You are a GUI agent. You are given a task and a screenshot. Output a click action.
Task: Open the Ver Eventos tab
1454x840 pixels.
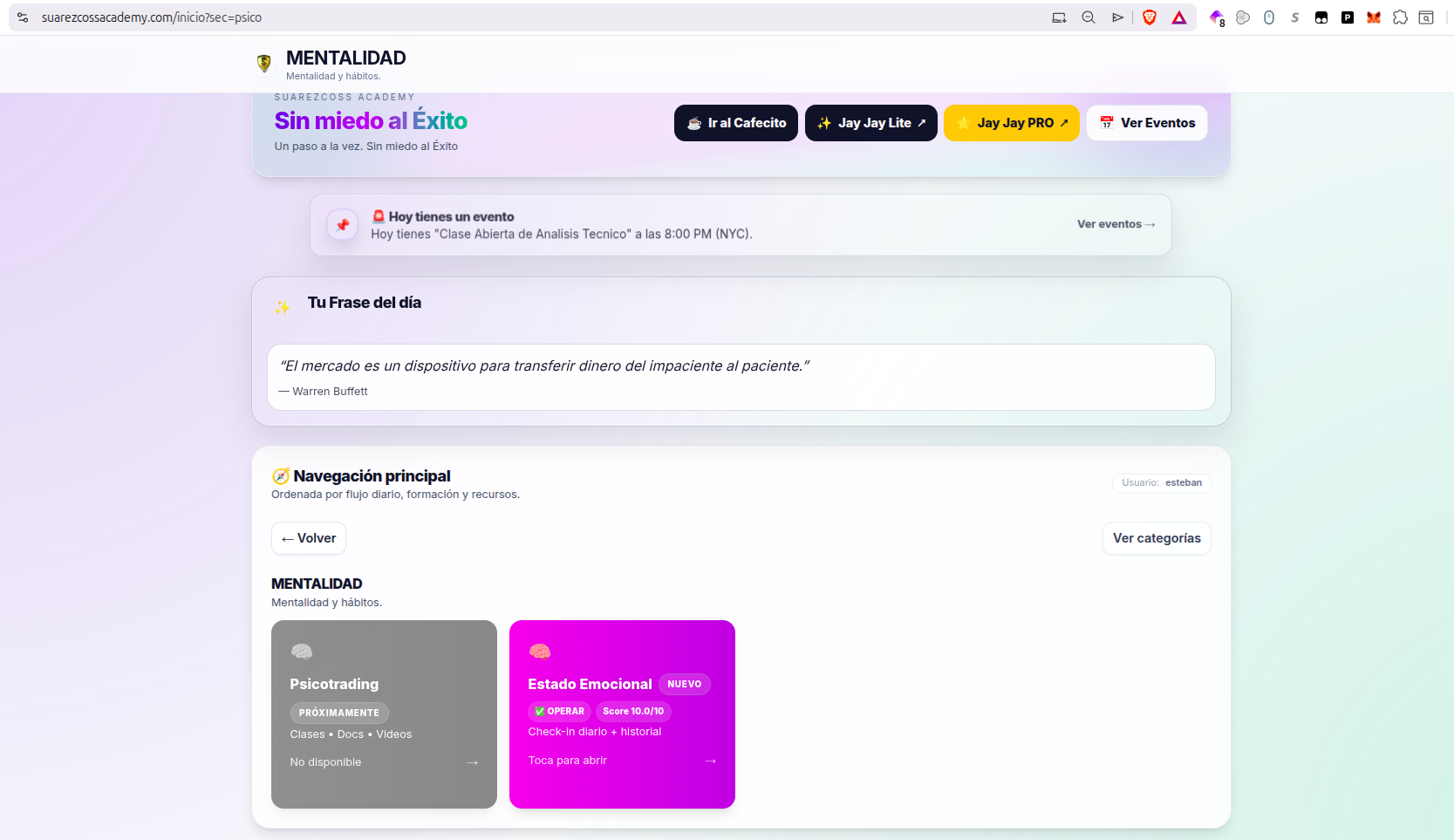pyautogui.click(x=1146, y=122)
